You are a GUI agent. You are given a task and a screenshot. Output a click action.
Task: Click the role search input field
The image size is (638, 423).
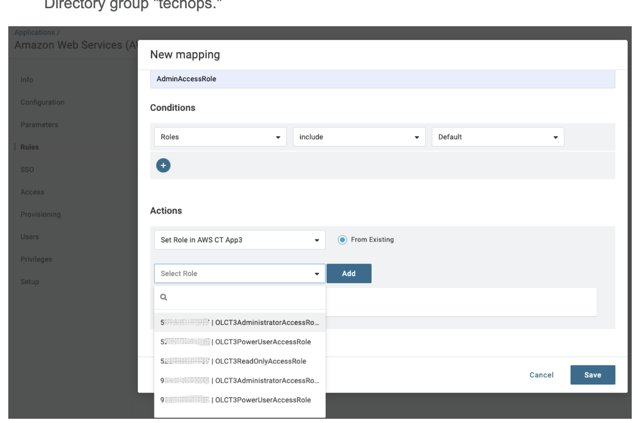tap(240, 297)
